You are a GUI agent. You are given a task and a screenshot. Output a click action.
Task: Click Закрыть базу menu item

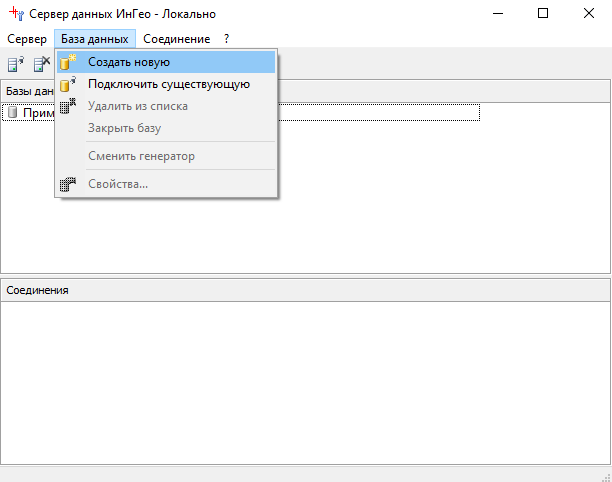166,128
